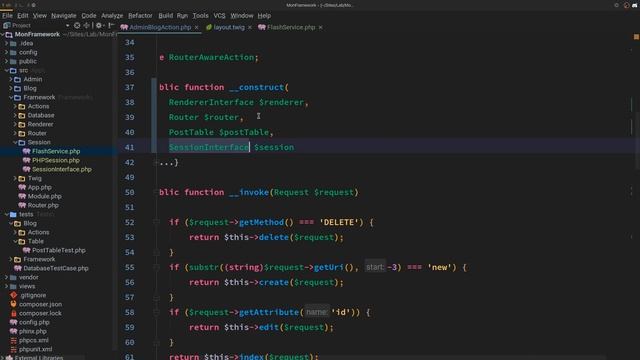Click the 'start:' inlay hint on line 55
Viewport: 640px width, 360px height.
coord(375,267)
